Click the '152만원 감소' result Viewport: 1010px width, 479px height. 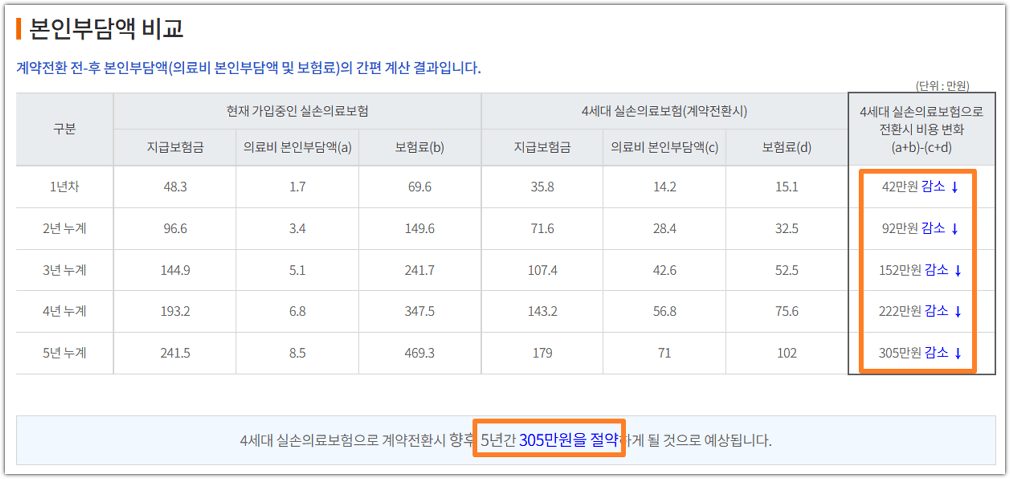coord(921,270)
